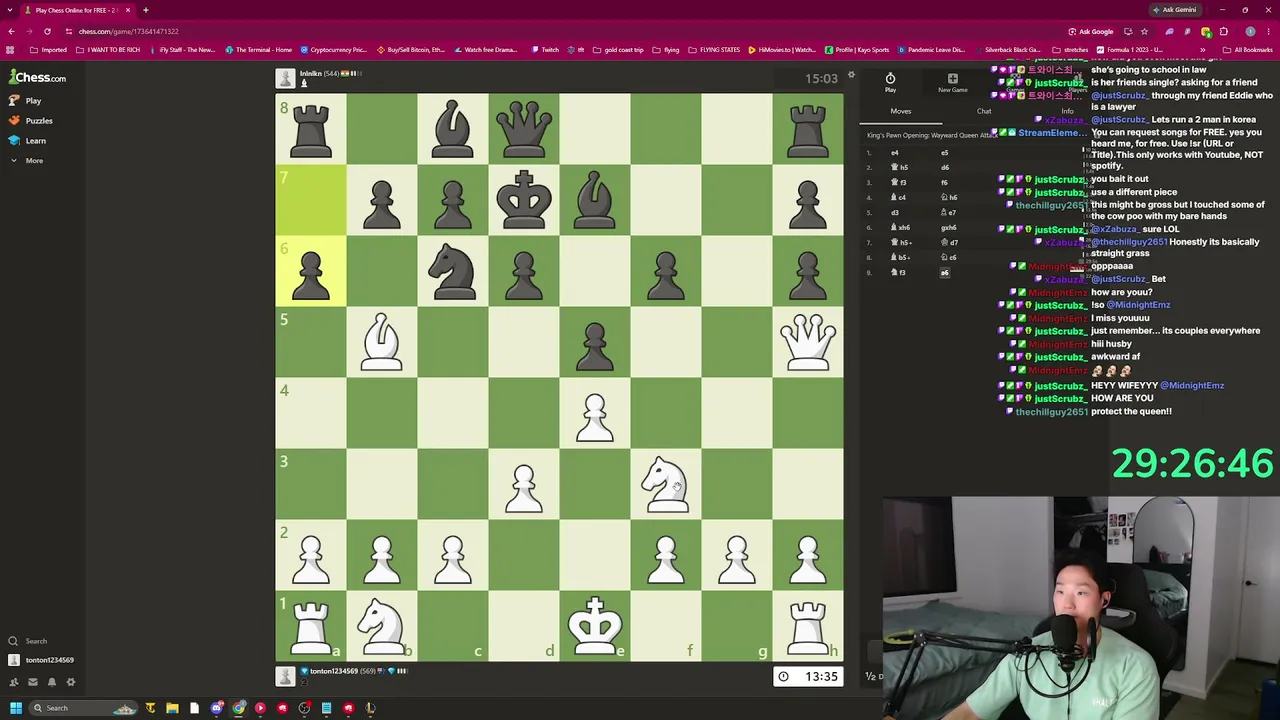Click the board settings gear icon
This screenshot has height=720, width=1280.
851,75
